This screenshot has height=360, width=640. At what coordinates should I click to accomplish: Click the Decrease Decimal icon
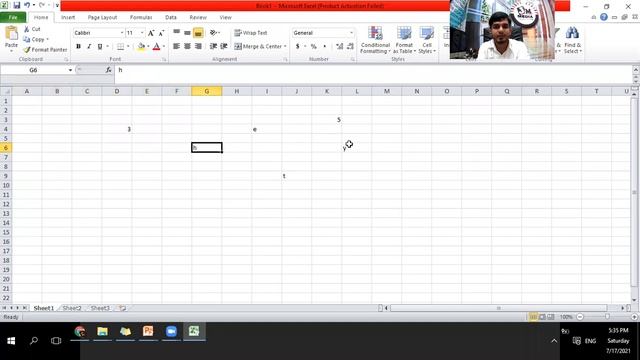[350, 47]
